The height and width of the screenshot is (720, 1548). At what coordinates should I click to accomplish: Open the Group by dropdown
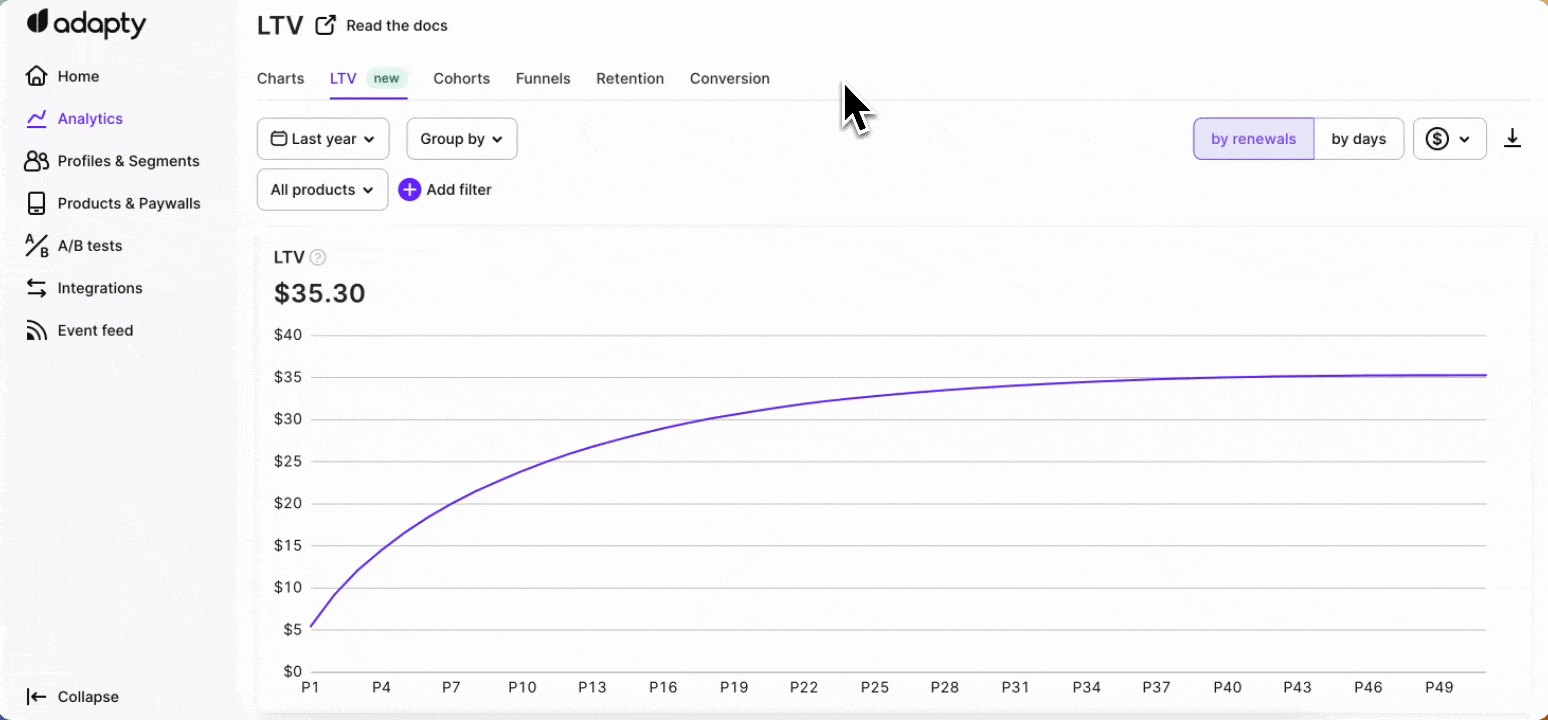(x=461, y=139)
